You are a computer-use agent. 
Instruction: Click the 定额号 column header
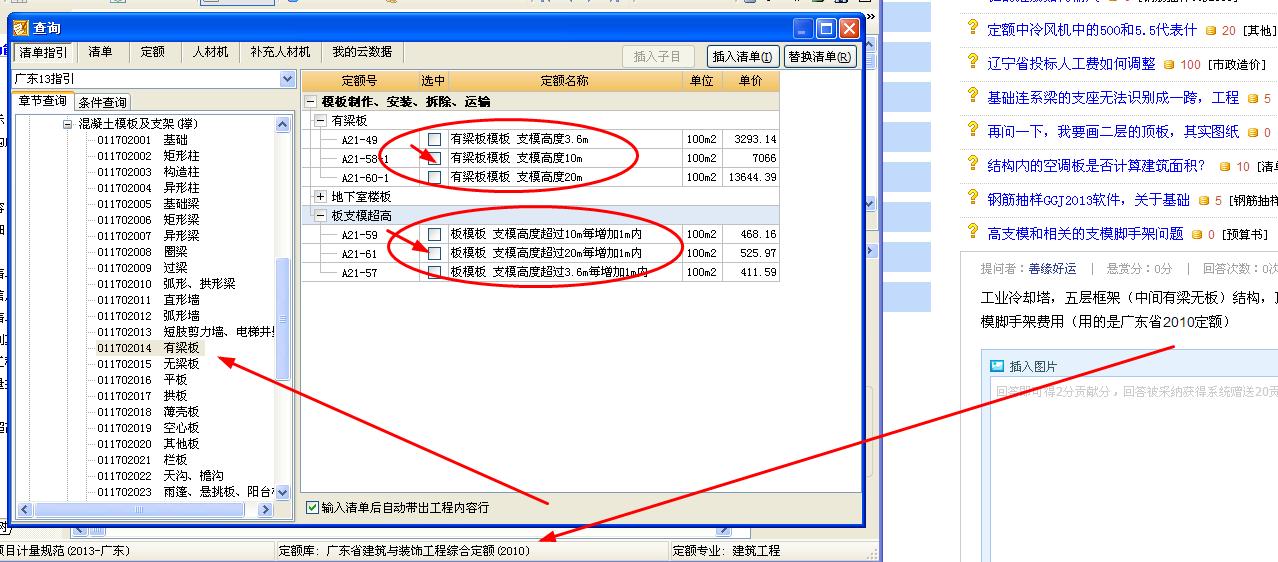[x=360, y=81]
